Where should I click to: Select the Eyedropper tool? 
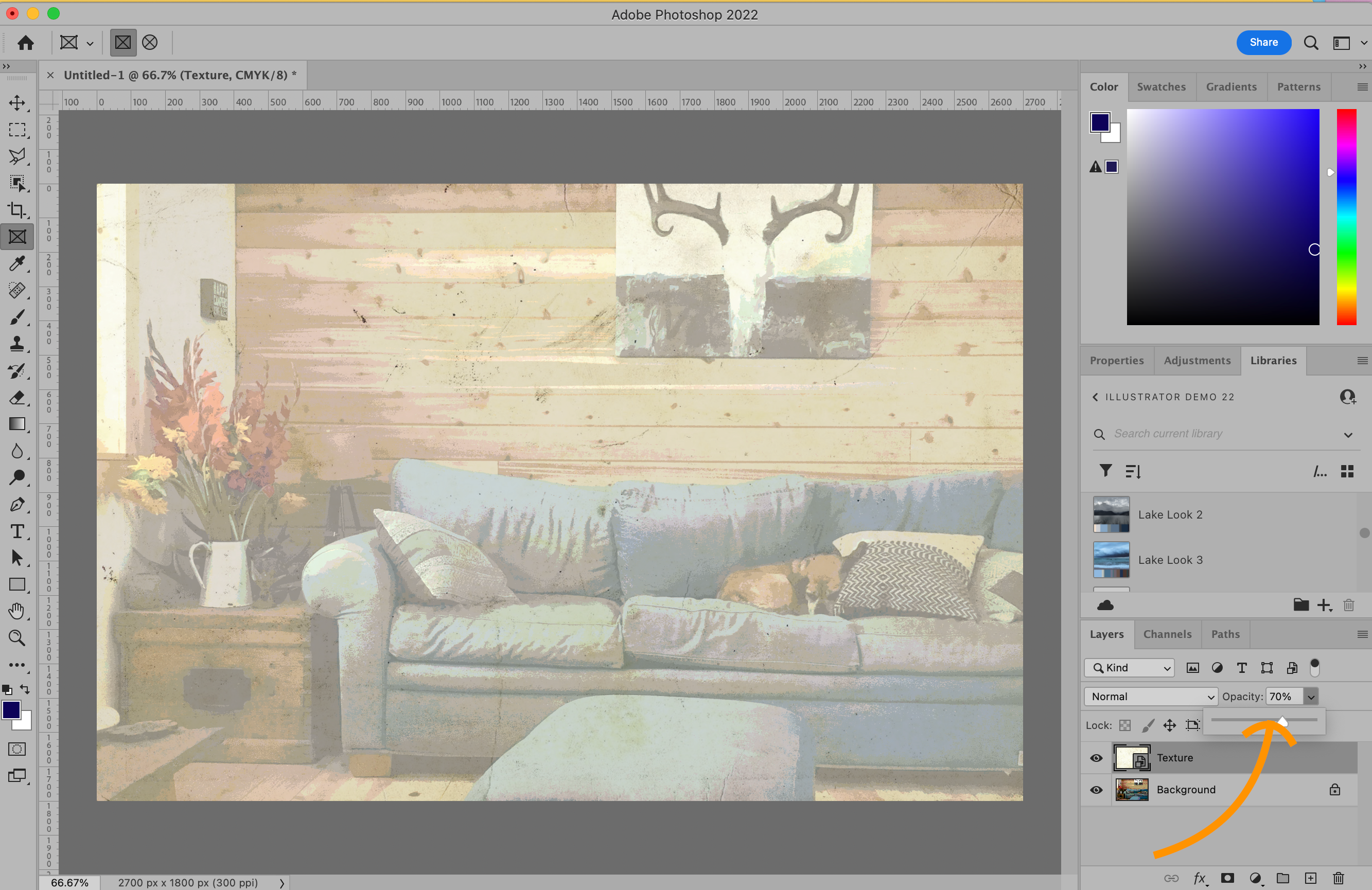click(16, 264)
